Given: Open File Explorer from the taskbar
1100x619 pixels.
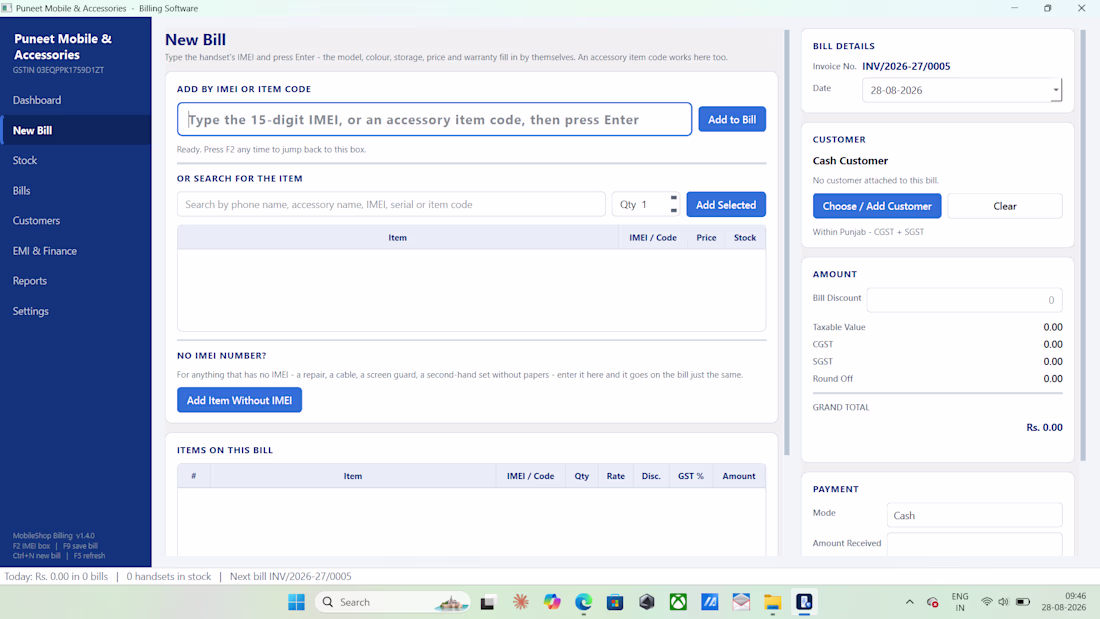Looking at the screenshot, I should click(772, 602).
